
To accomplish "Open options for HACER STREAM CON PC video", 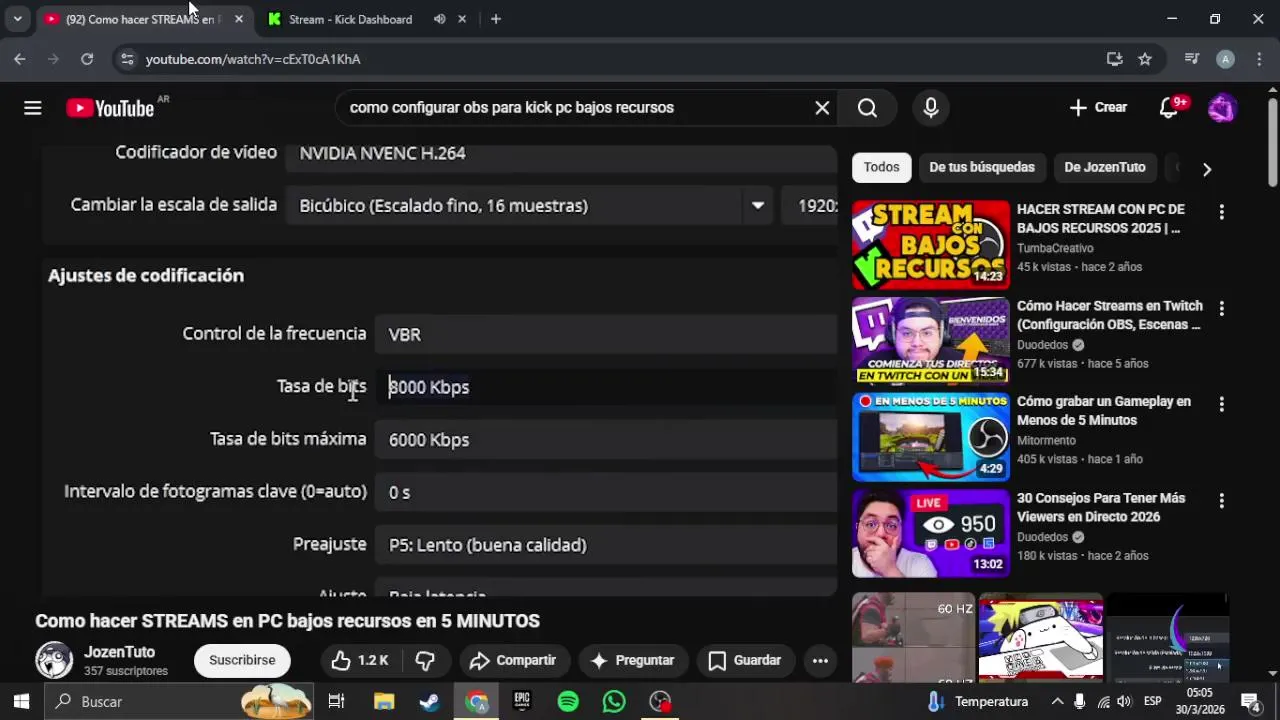I will [1221, 212].
